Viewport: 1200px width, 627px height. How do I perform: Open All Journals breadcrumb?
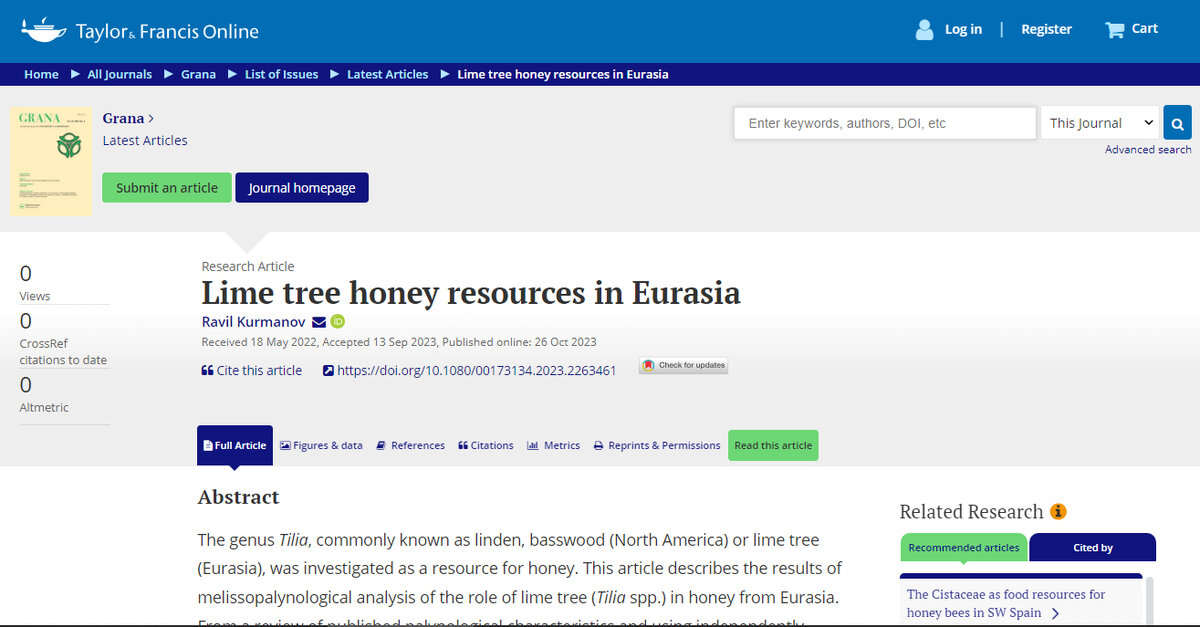tap(120, 74)
